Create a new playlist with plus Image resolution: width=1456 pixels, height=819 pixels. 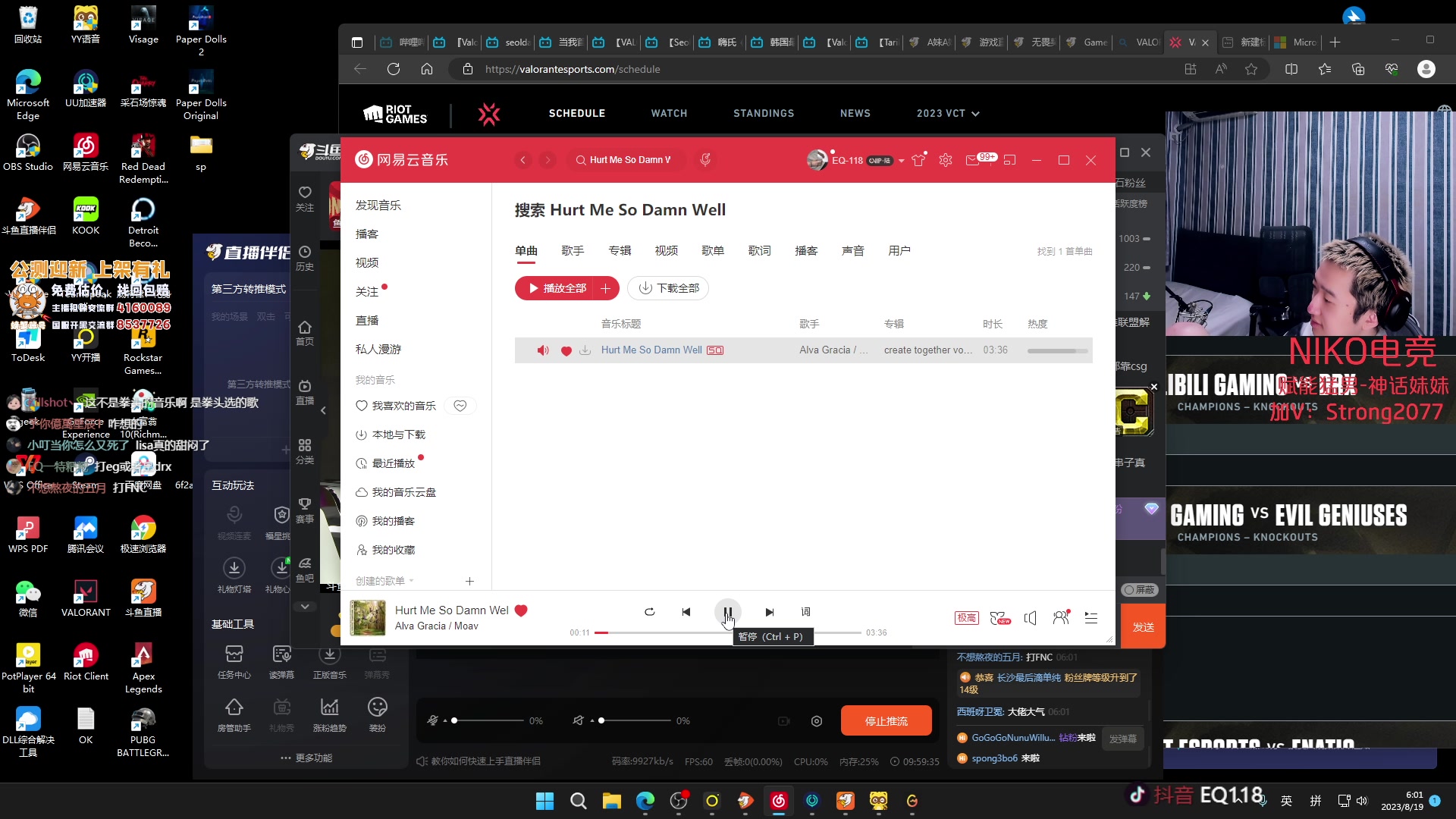coord(469,581)
